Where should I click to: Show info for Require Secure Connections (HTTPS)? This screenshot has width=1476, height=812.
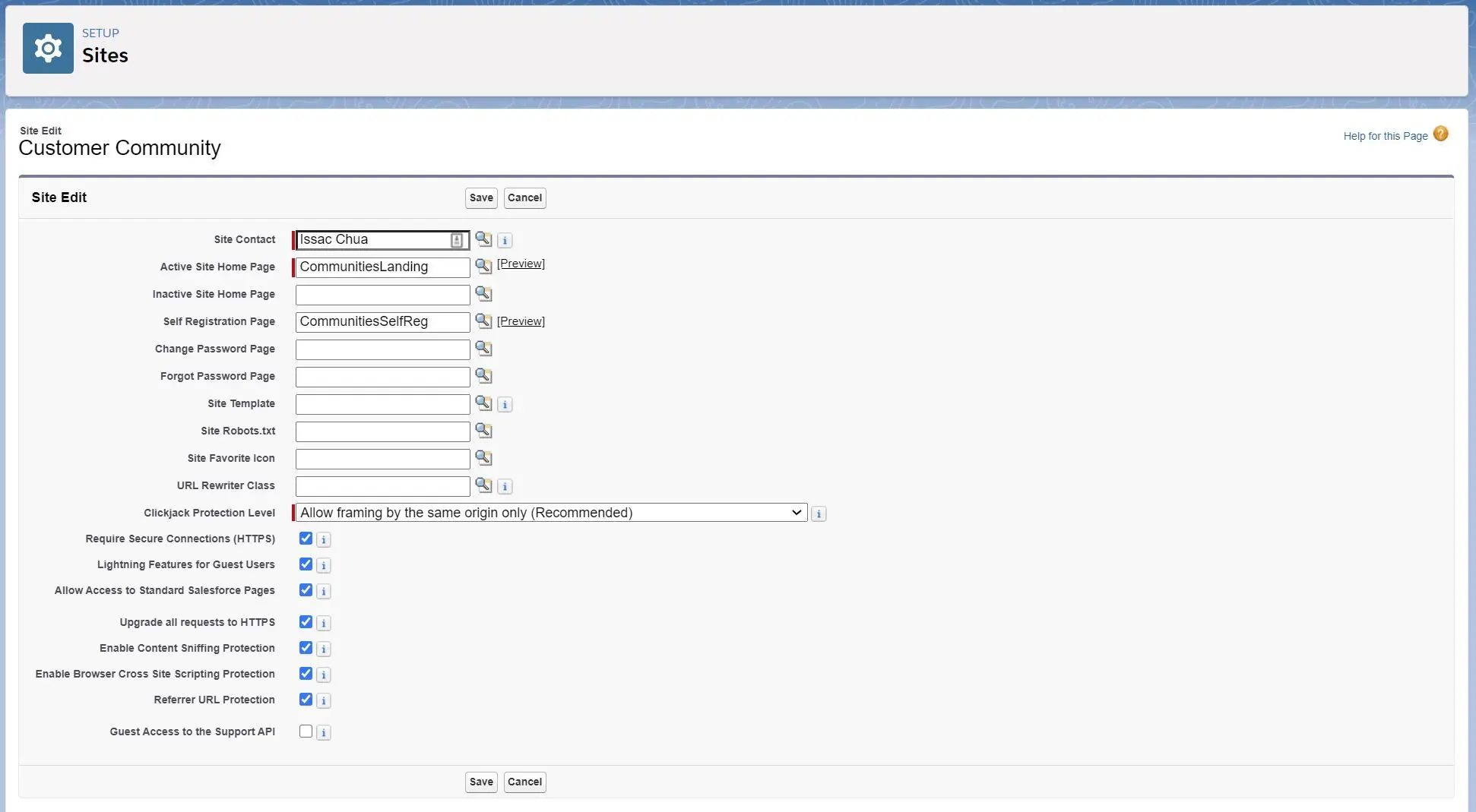[323, 540]
